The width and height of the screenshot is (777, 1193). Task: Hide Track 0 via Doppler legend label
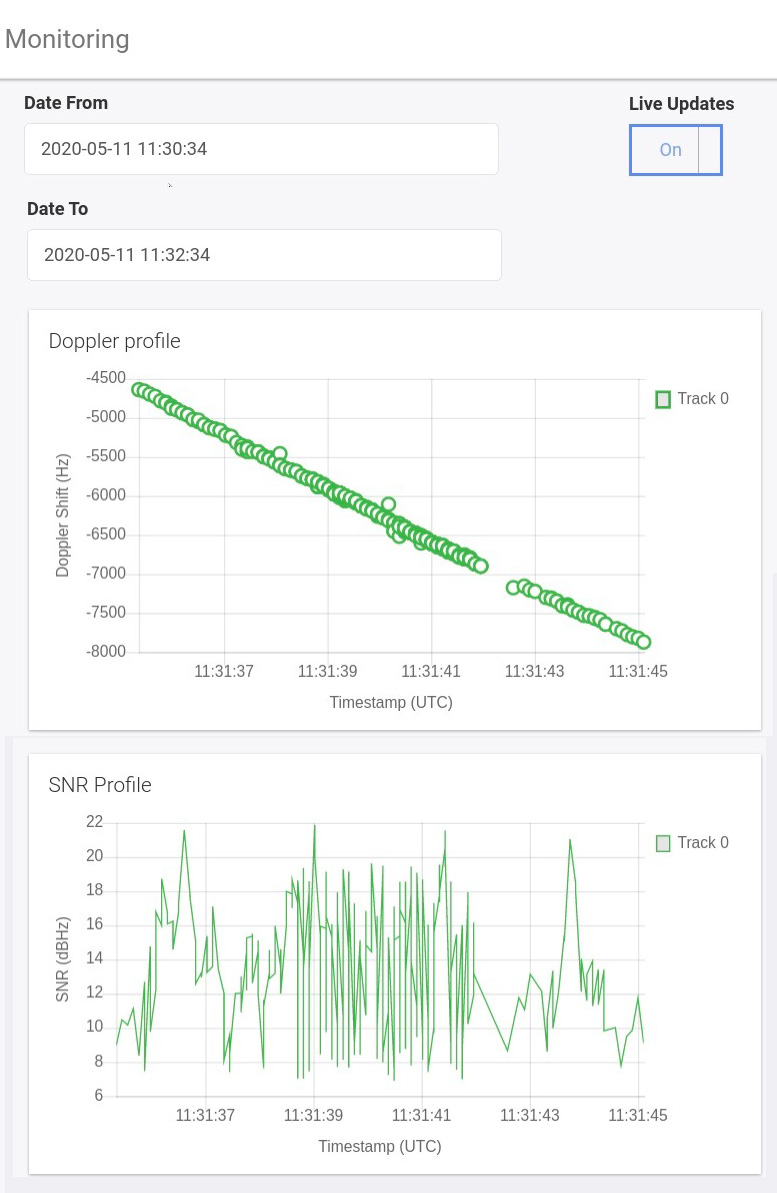click(702, 399)
